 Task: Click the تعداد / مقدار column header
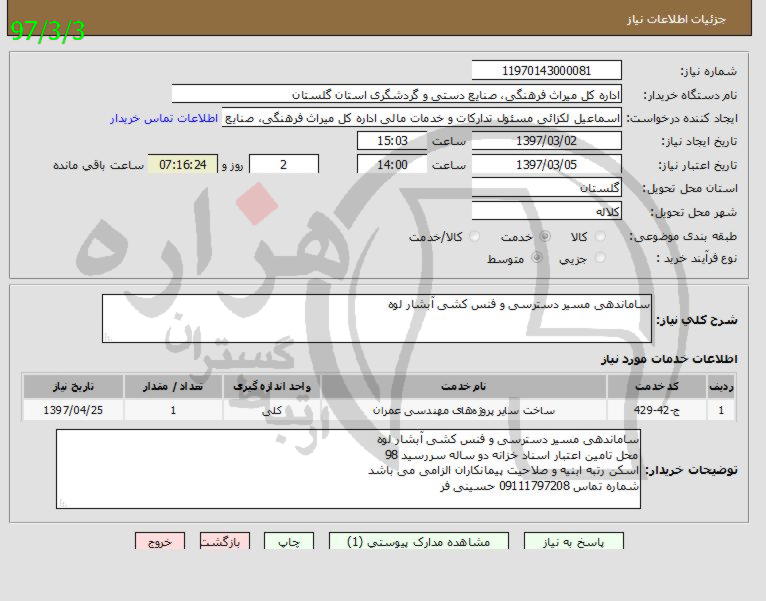(173, 386)
